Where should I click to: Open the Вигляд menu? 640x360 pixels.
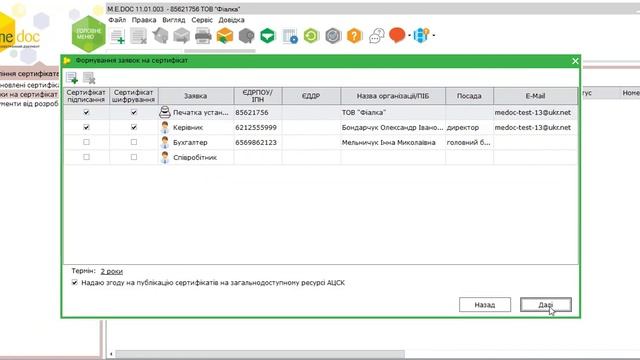(173, 20)
